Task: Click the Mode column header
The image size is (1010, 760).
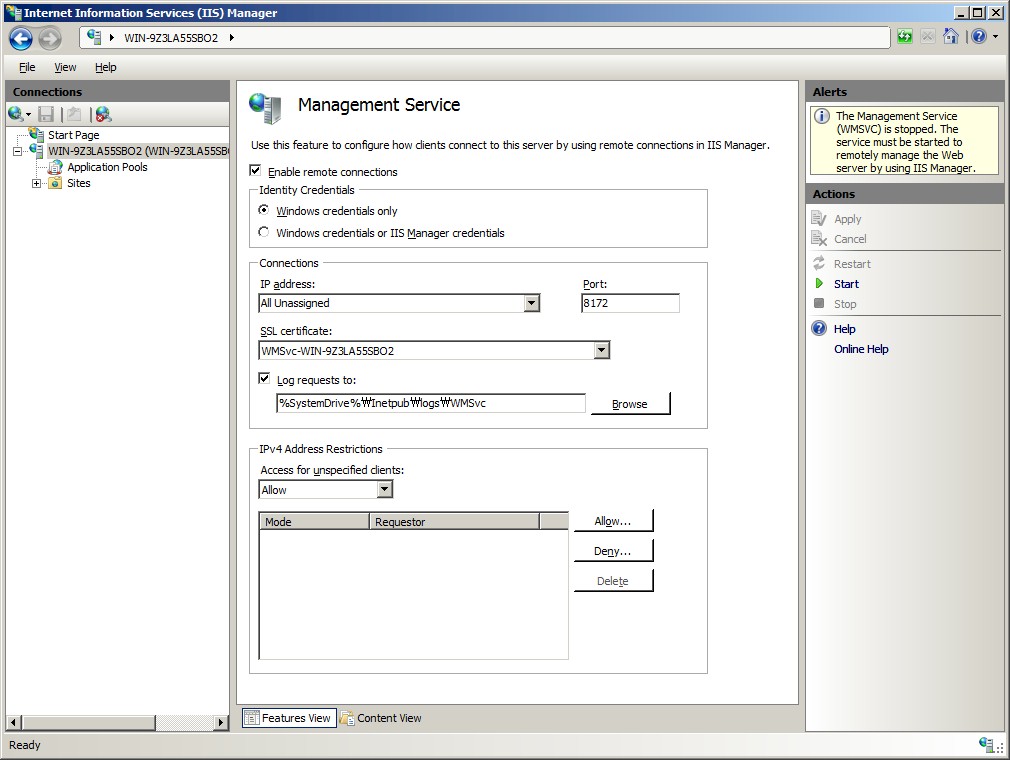Action: (x=314, y=521)
